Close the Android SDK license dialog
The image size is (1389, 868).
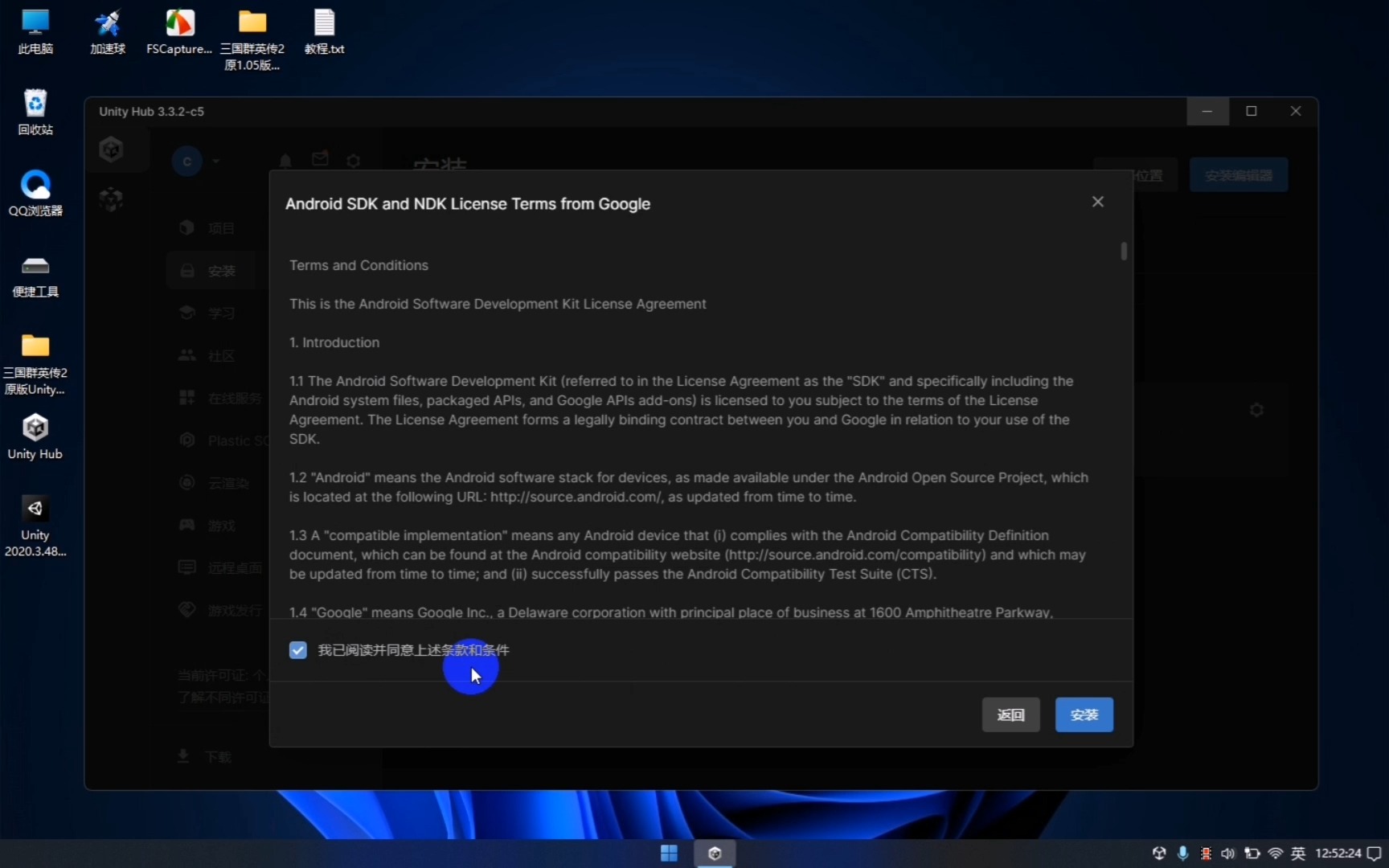1098,202
